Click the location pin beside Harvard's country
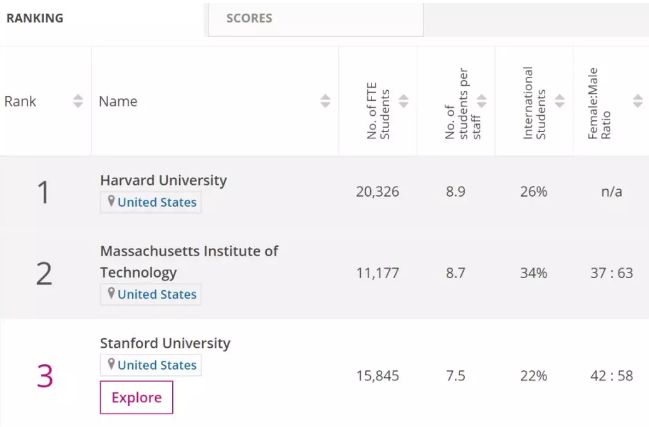The image size is (649, 427). click(x=112, y=202)
